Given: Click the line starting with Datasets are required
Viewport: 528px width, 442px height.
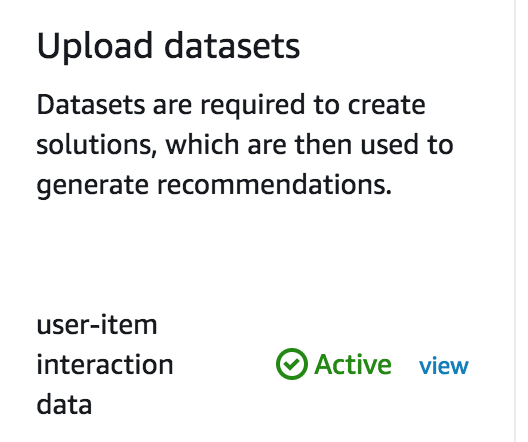Looking at the screenshot, I should 231,105.
